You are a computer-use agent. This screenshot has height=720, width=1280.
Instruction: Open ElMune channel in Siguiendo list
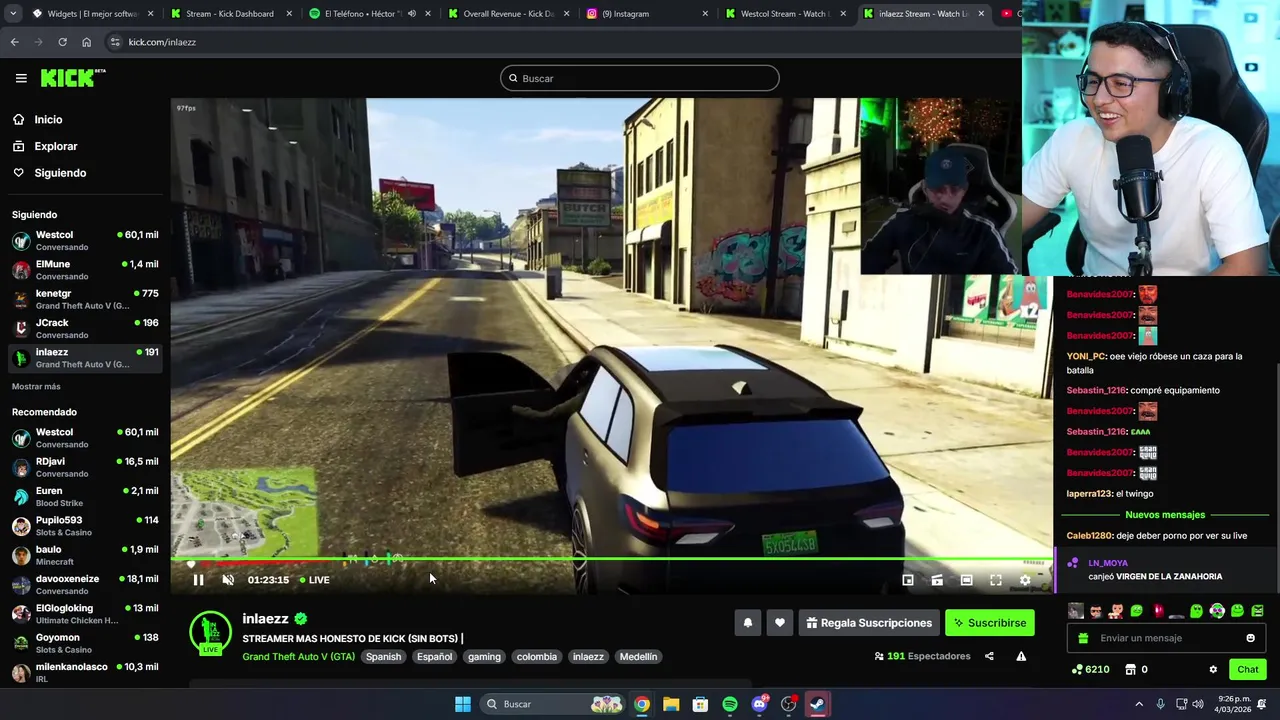(85, 270)
